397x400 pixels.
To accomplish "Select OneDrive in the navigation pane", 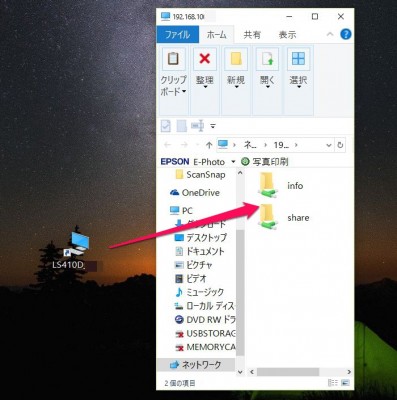I will tap(195, 192).
